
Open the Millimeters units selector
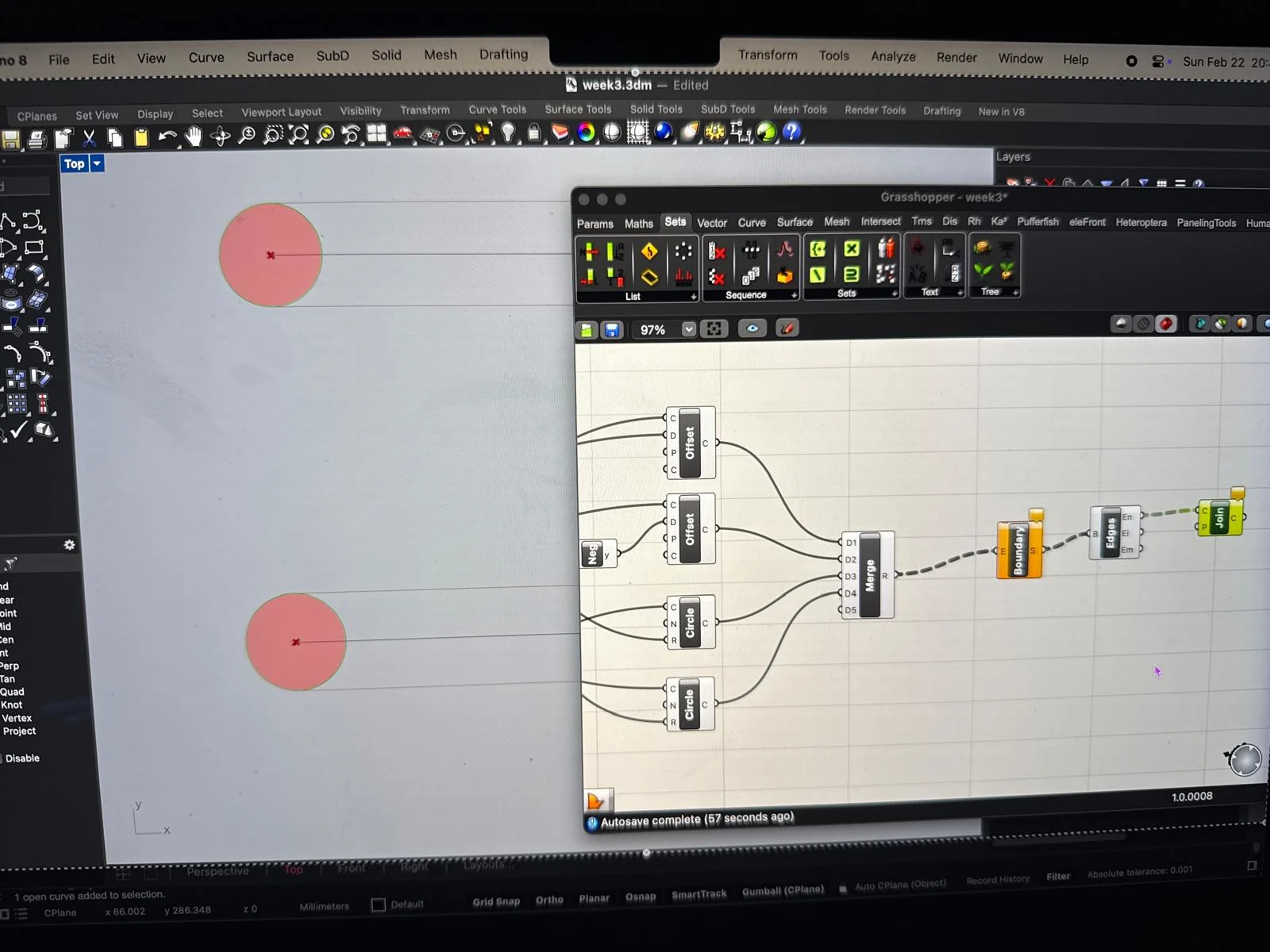click(324, 906)
